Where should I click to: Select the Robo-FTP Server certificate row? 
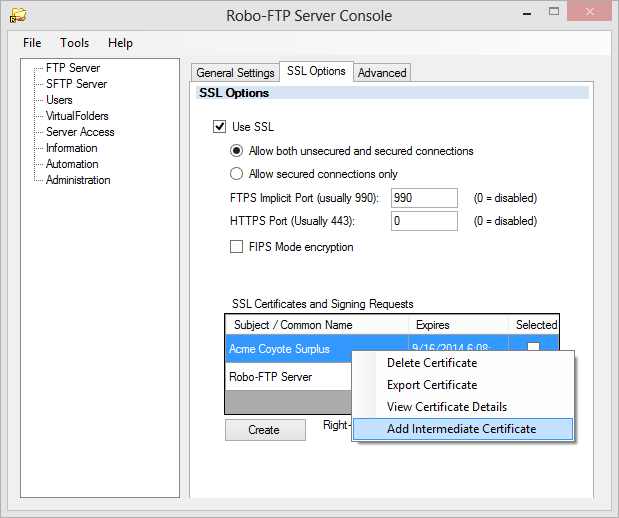(288, 377)
